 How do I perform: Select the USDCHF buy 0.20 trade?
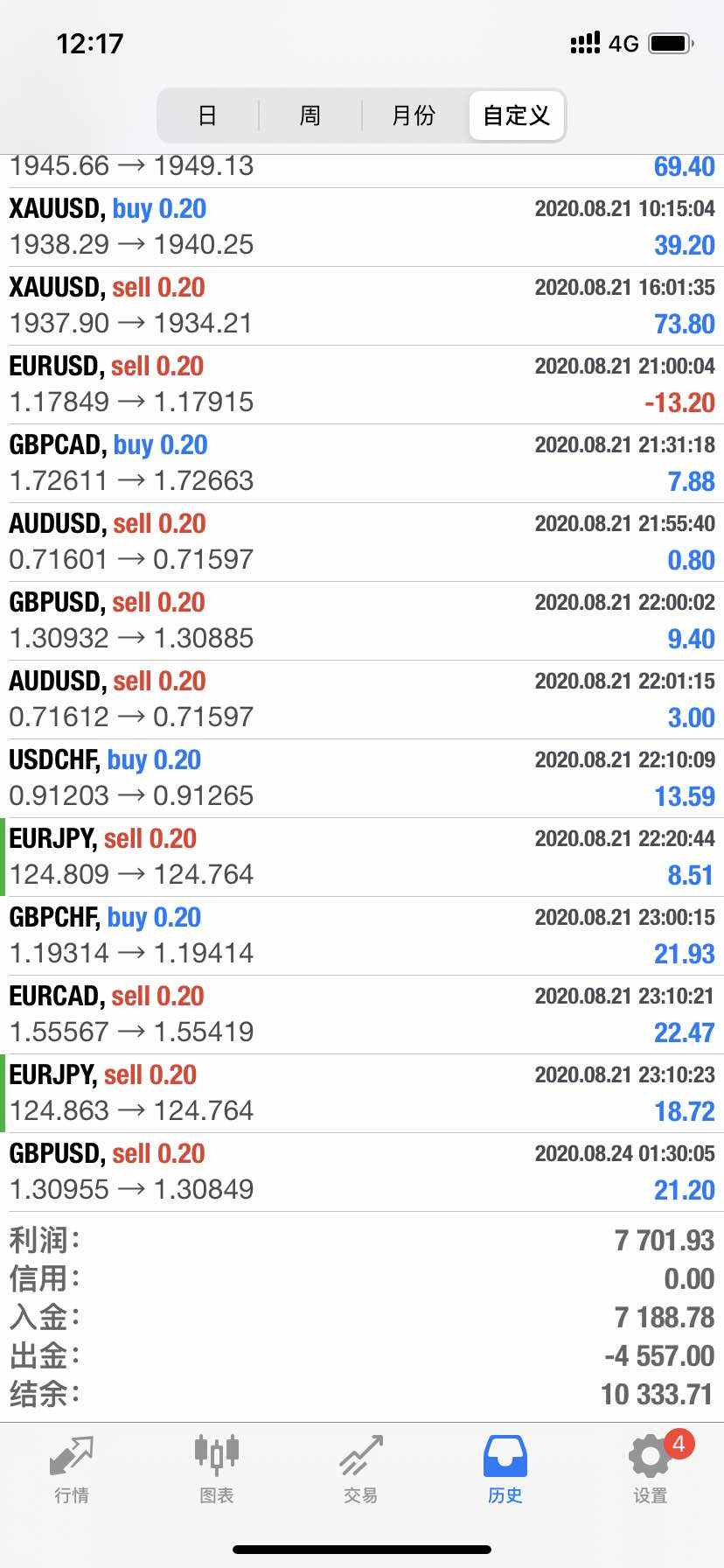362,778
